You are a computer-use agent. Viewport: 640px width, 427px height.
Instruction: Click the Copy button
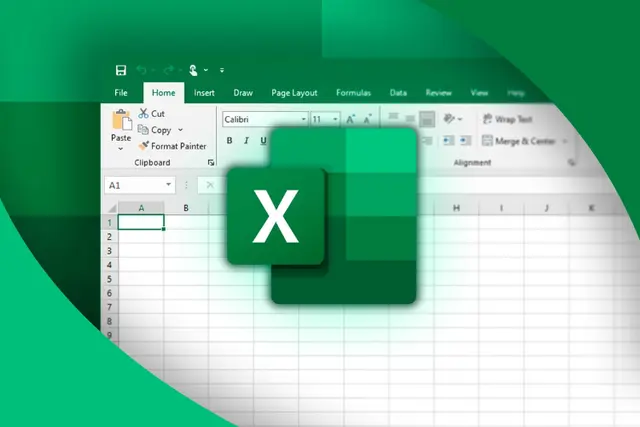[x=155, y=130]
